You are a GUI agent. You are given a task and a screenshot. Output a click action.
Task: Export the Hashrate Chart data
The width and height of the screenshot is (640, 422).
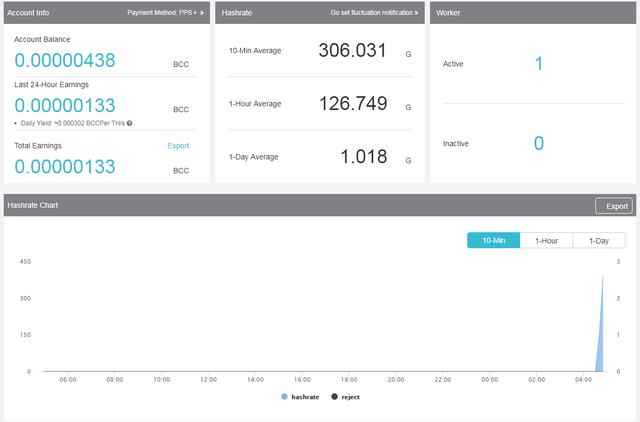coord(613,206)
